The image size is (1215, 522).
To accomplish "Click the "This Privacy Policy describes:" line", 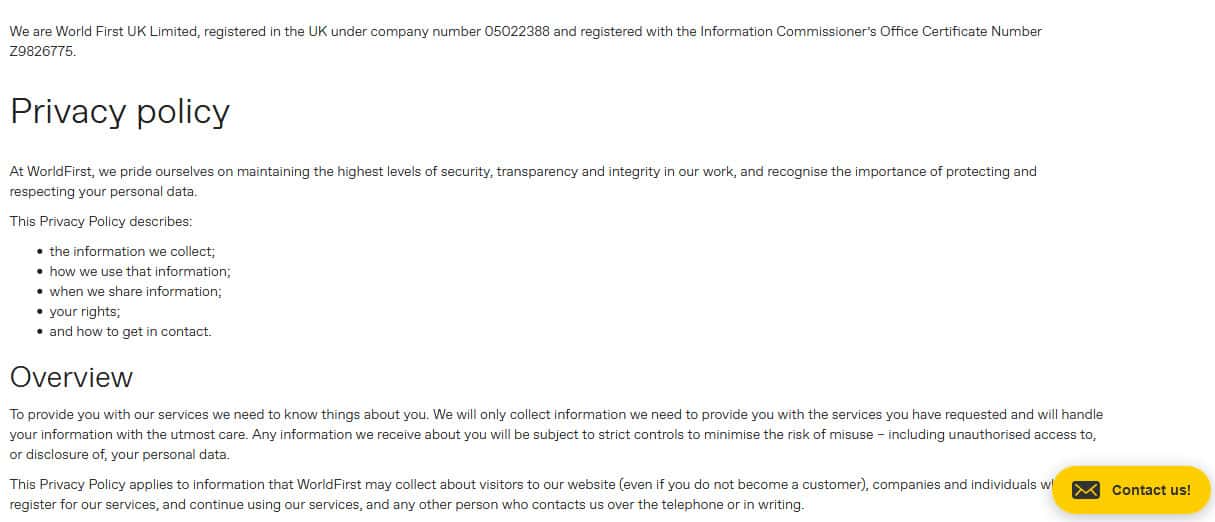I will (101, 221).
